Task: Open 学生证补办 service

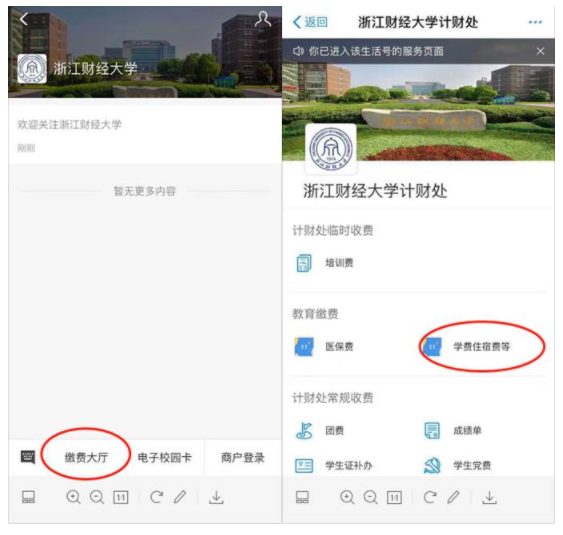Action: [334, 466]
